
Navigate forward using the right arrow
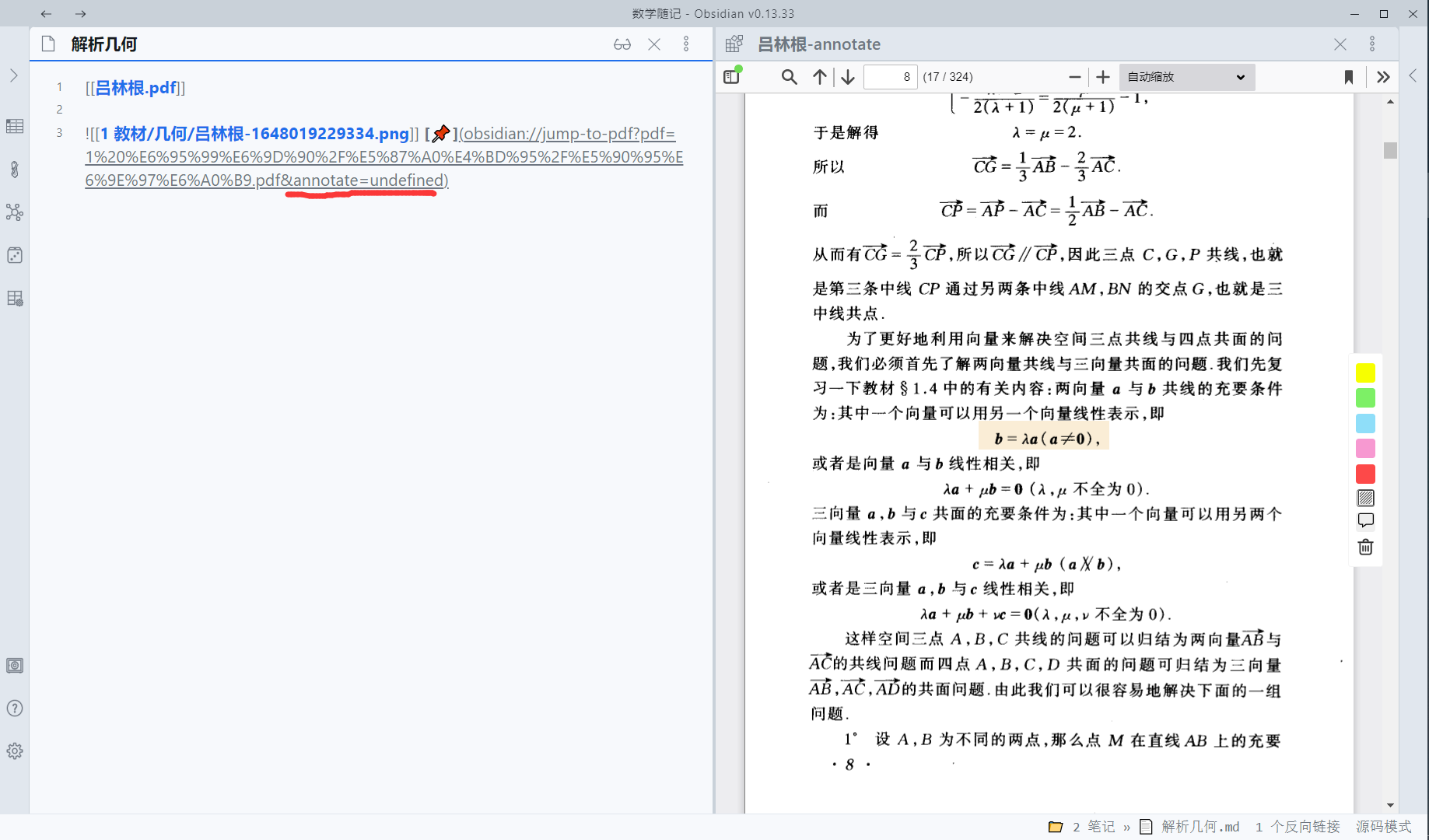click(x=80, y=14)
